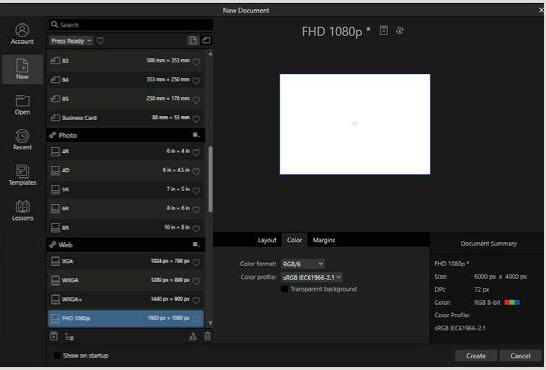The image size is (546, 370).
Task: Click the rename preset icon beside the trash
Action: tap(193, 336)
